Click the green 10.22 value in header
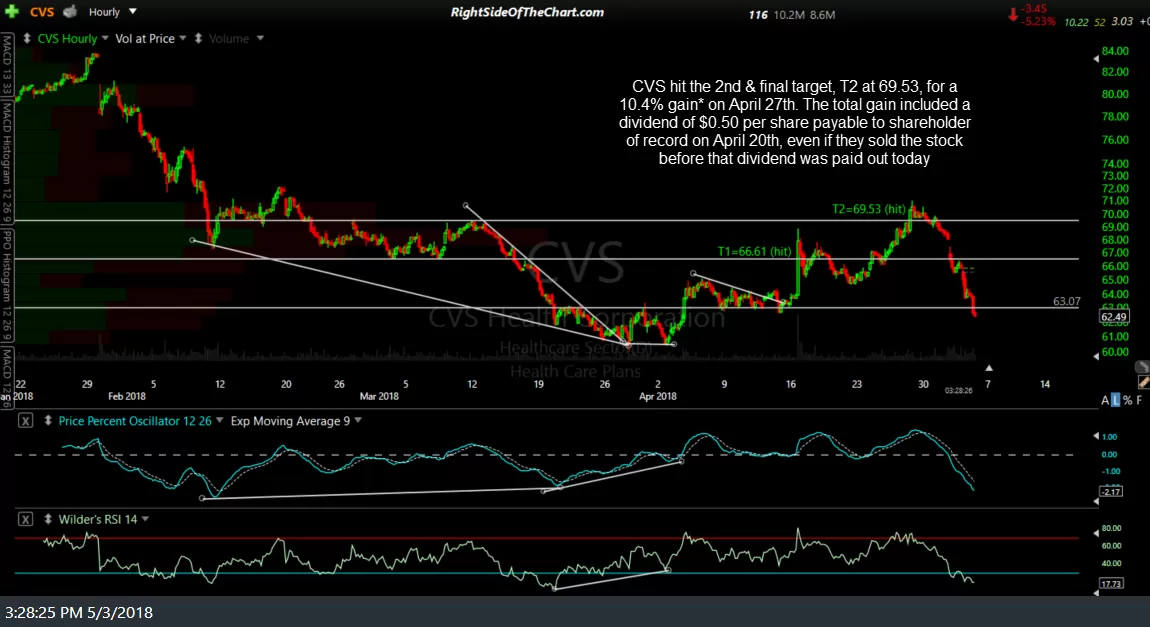The width and height of the screenshot is (1150, 627). [1076, 23]
